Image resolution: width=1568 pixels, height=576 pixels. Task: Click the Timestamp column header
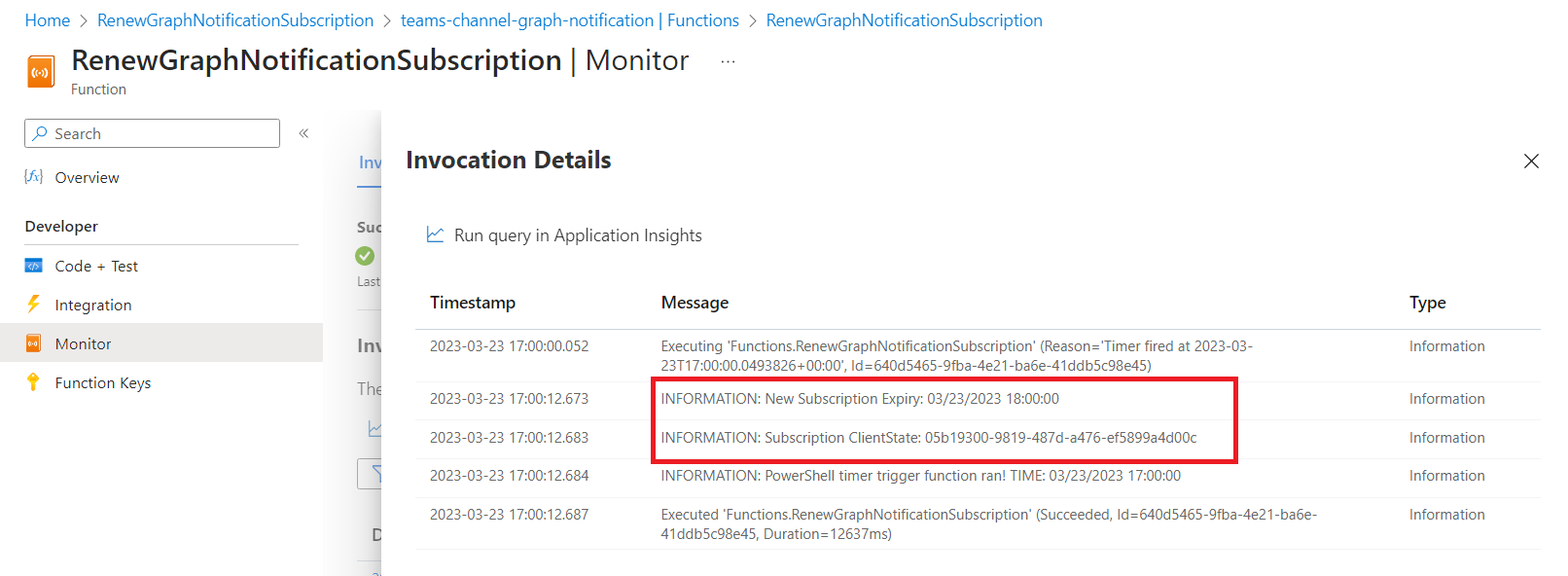click(x=473, y=303)
